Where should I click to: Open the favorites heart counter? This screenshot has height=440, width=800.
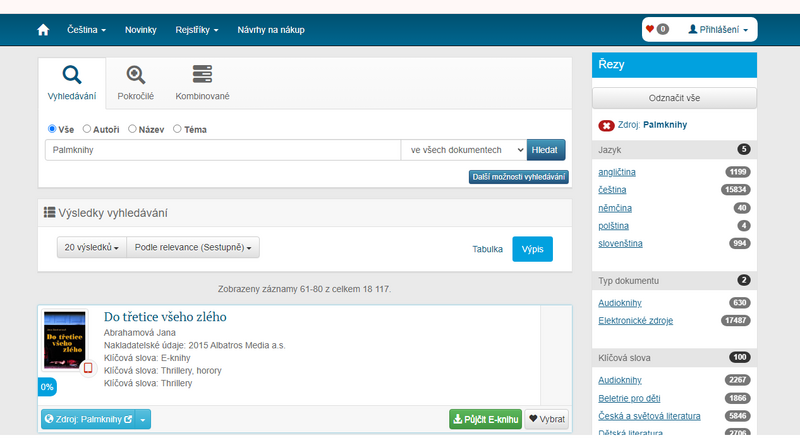coord(657,29)
